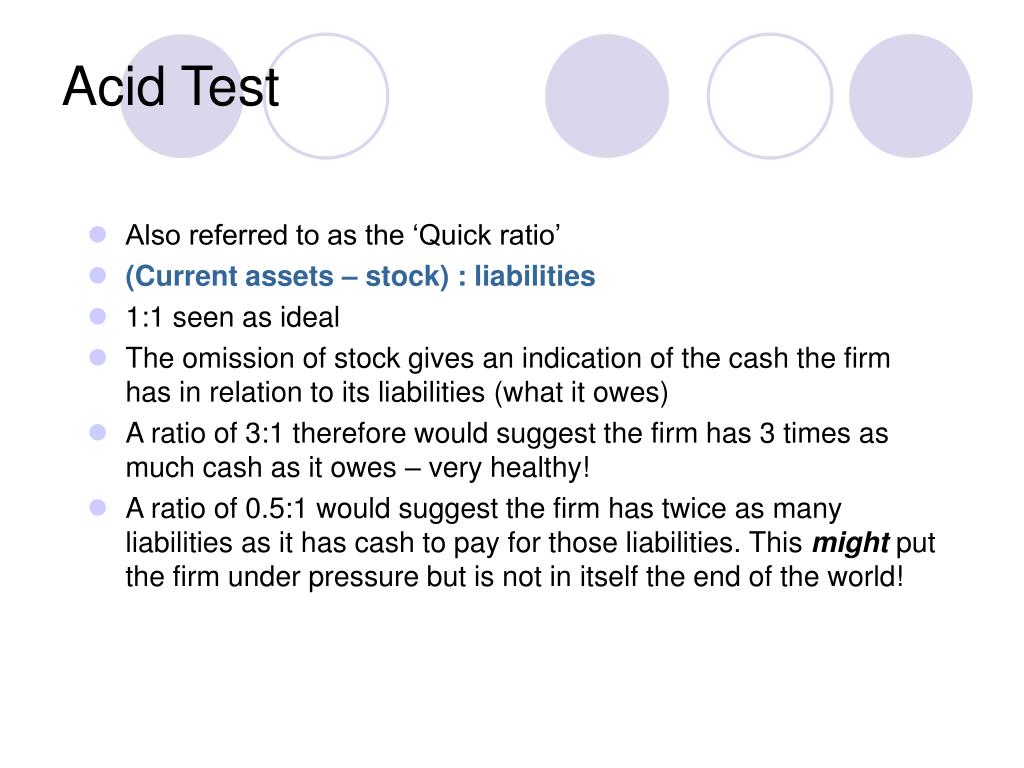
Task: Click the bold italic word 'might'
Action: point(850,543)
